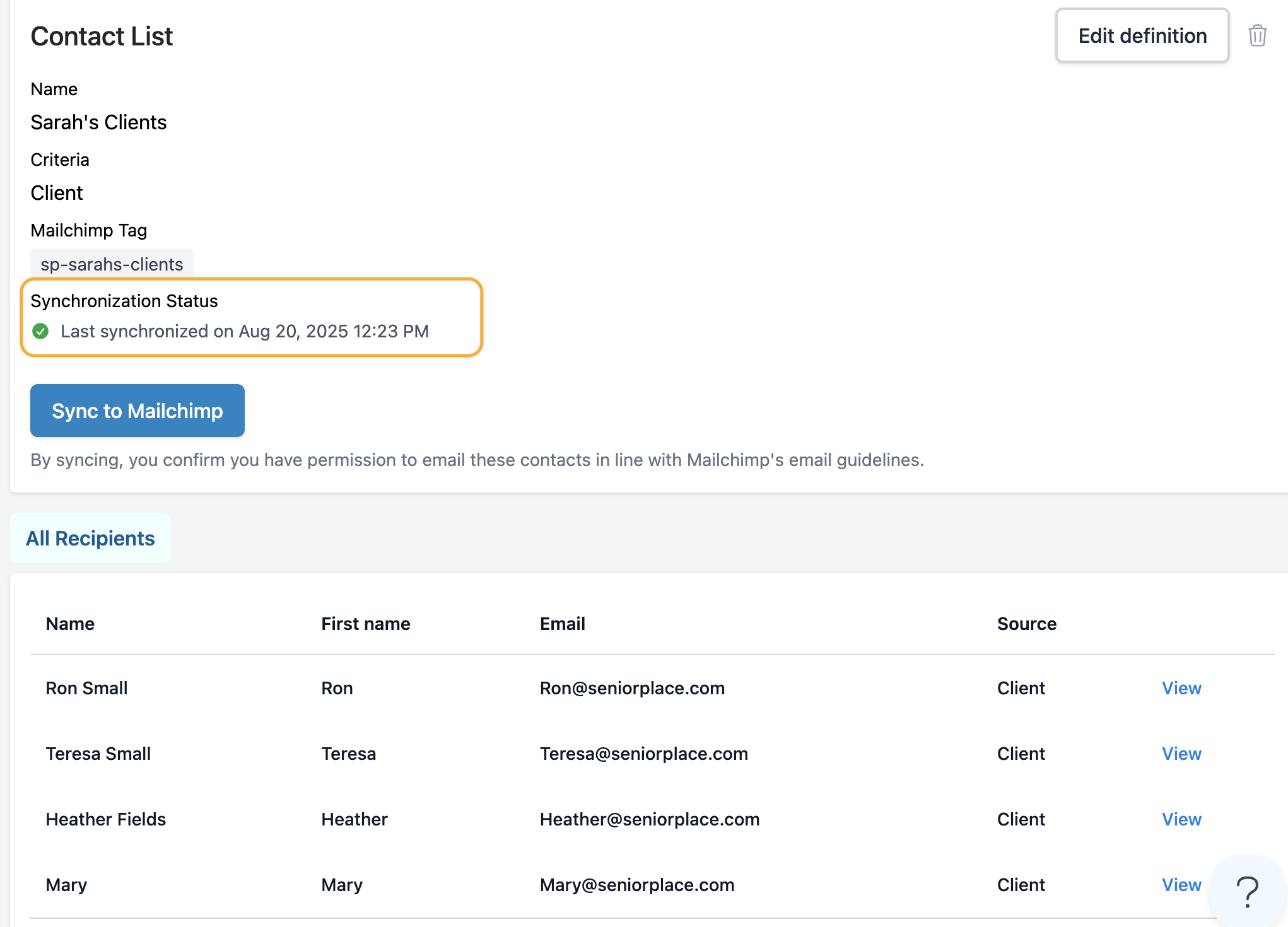Click the green synchronized checkmark icon
This screenshot has height=927, width=1288.
[40, 331]
